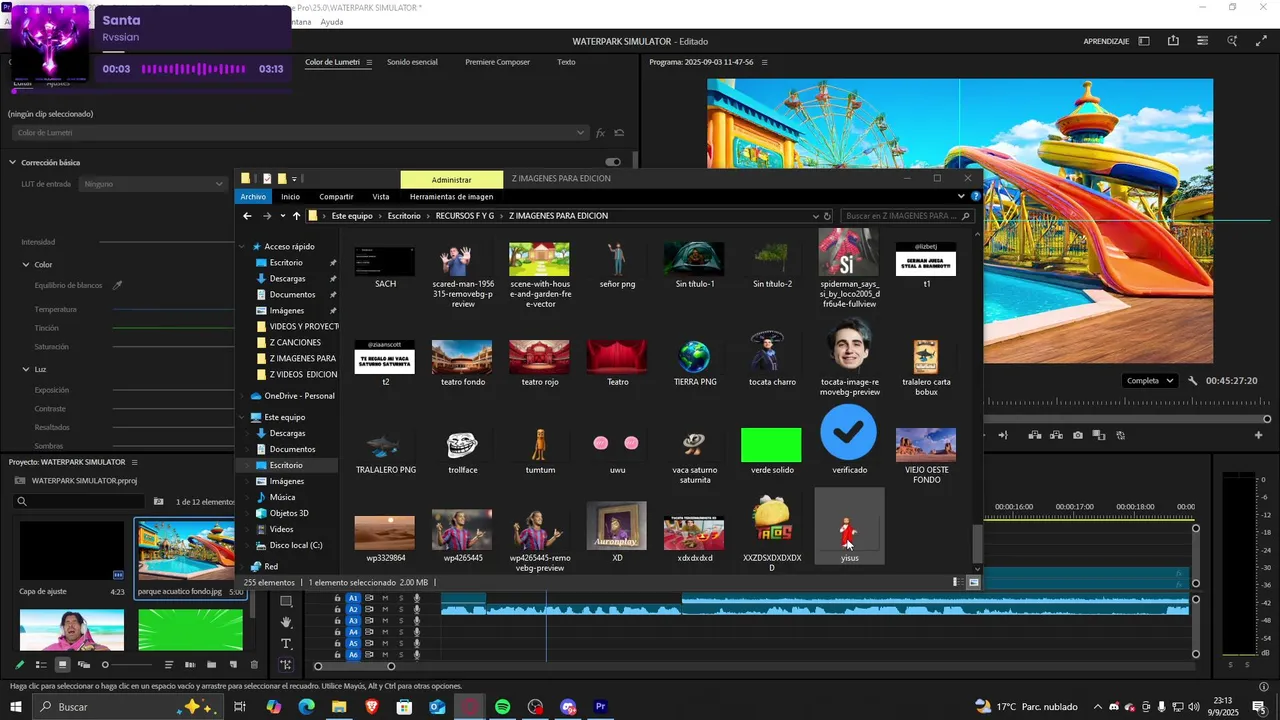Switch to Premiere Composer tab
The height and width of the screenshot is (720, 1280).
497,62
